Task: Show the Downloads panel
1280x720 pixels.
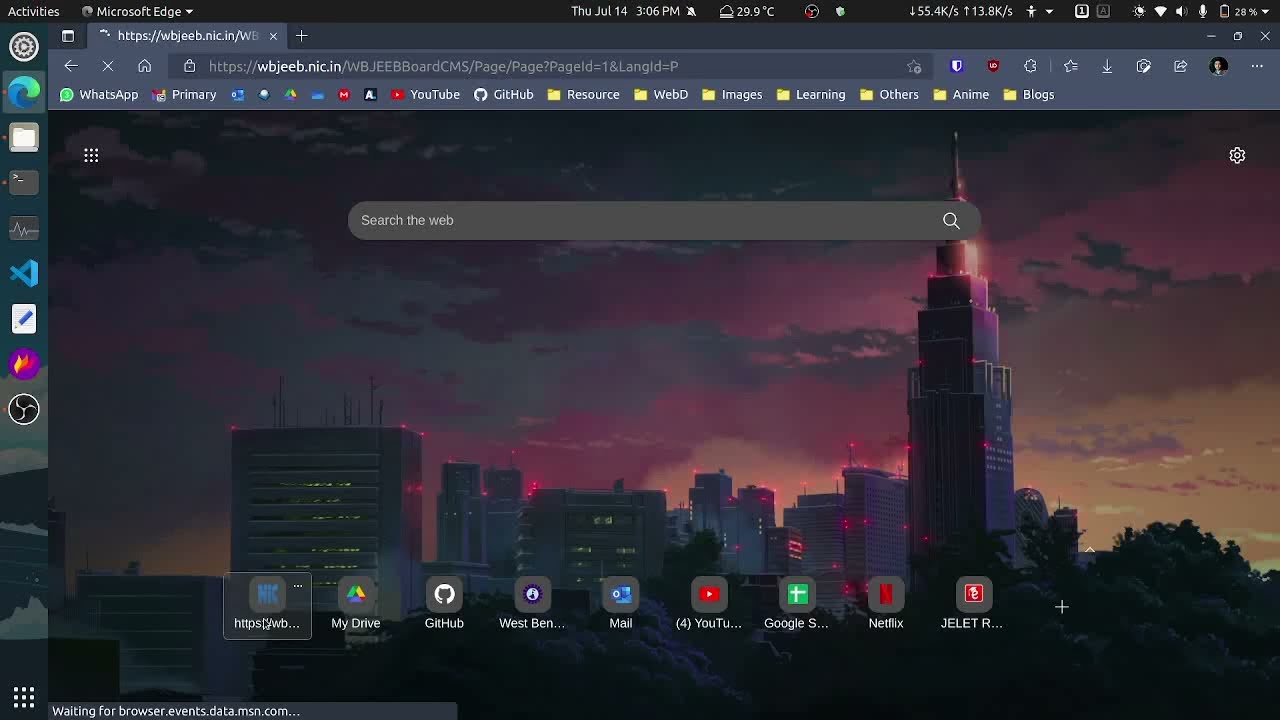Action: pos(1107,66)
